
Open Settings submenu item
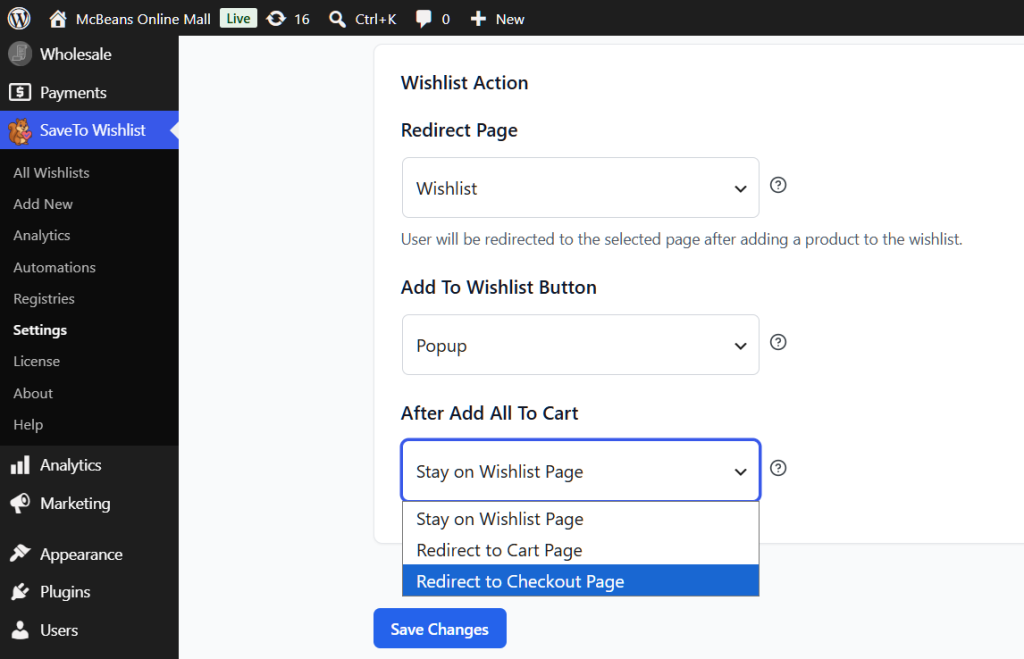[40, 330]
